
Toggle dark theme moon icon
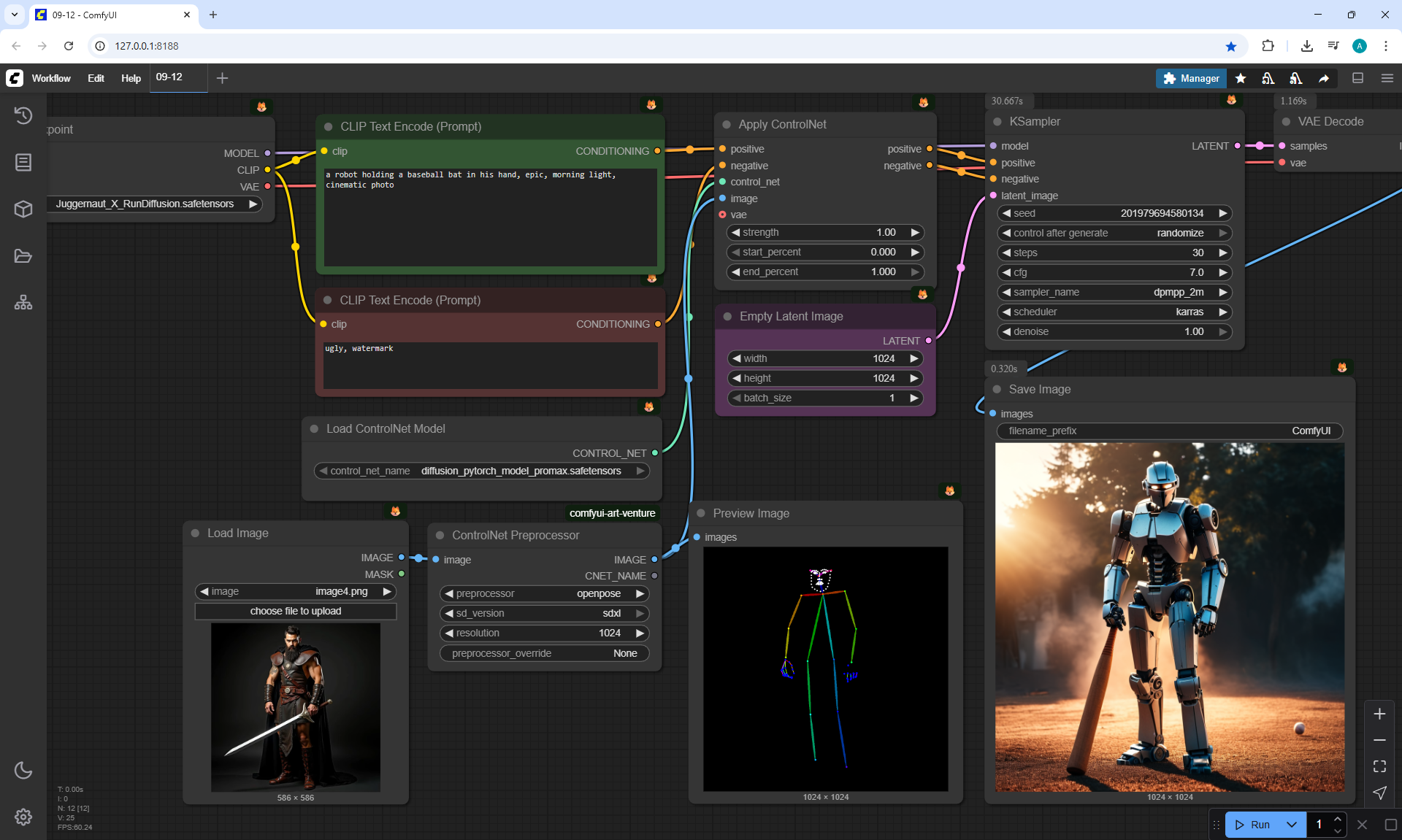pos(23,770)
